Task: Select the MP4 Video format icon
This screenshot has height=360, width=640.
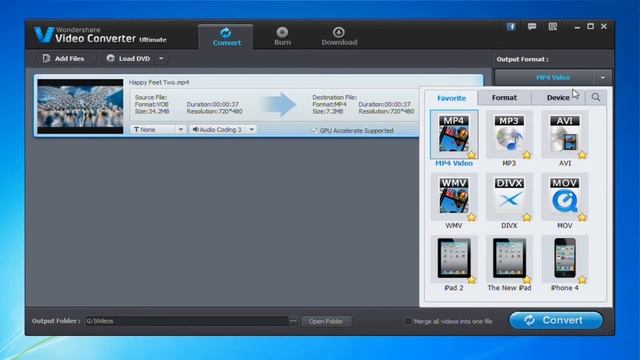Action: pos(454,134)
